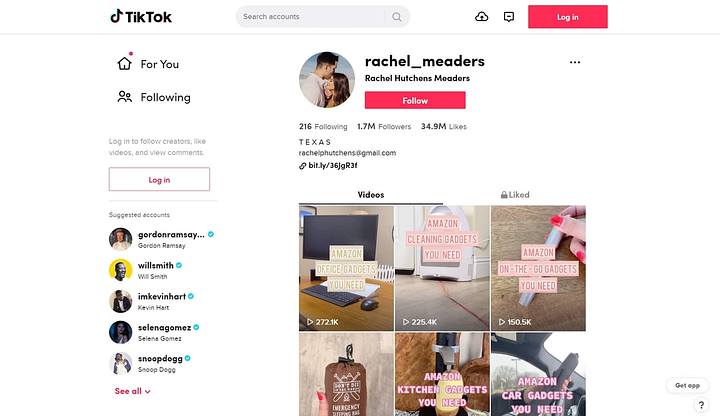Image resolution: width=720 pixels, height=416 pixels.
Task: Open Amazon Office Gadgets video thumbnail
Action: (x=346, y=268)
